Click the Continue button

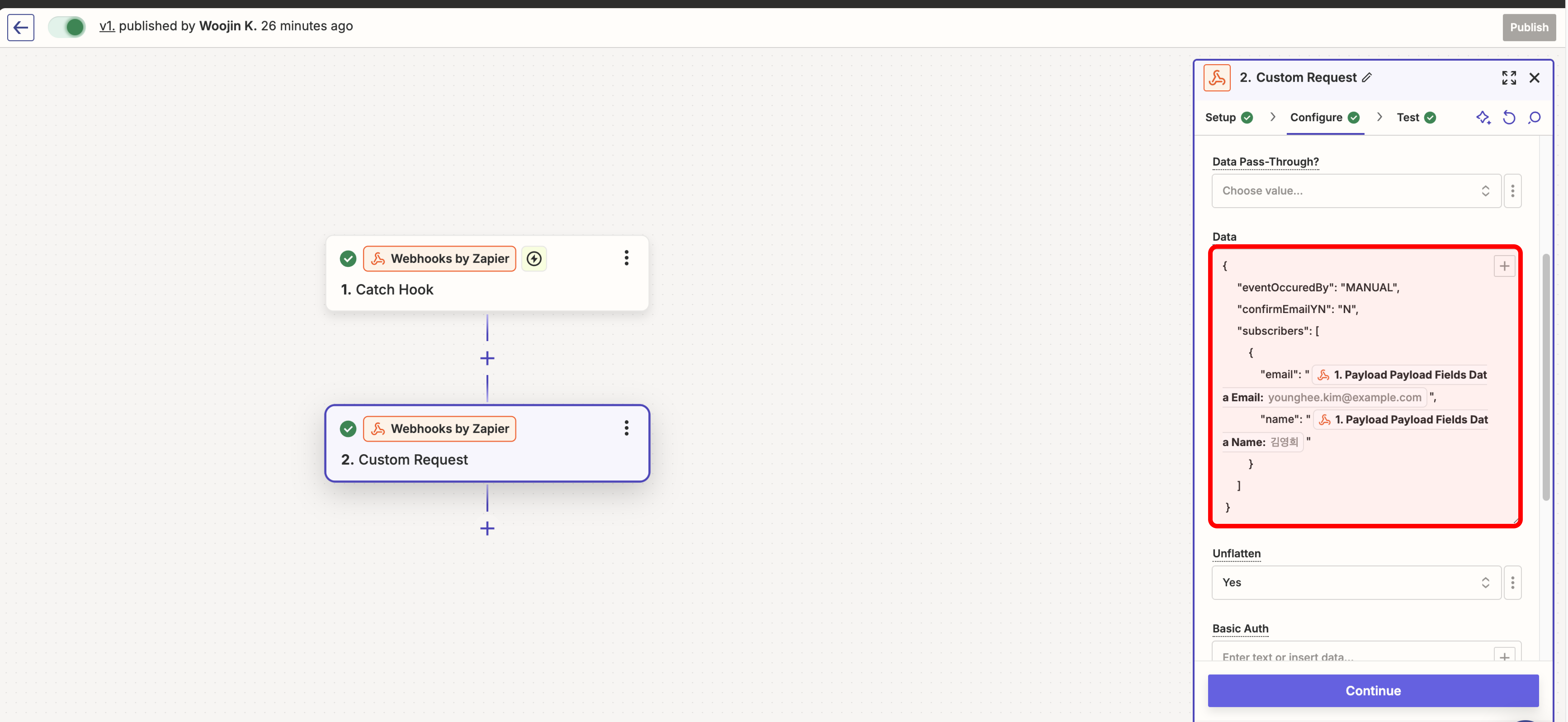click(1373, 690)
